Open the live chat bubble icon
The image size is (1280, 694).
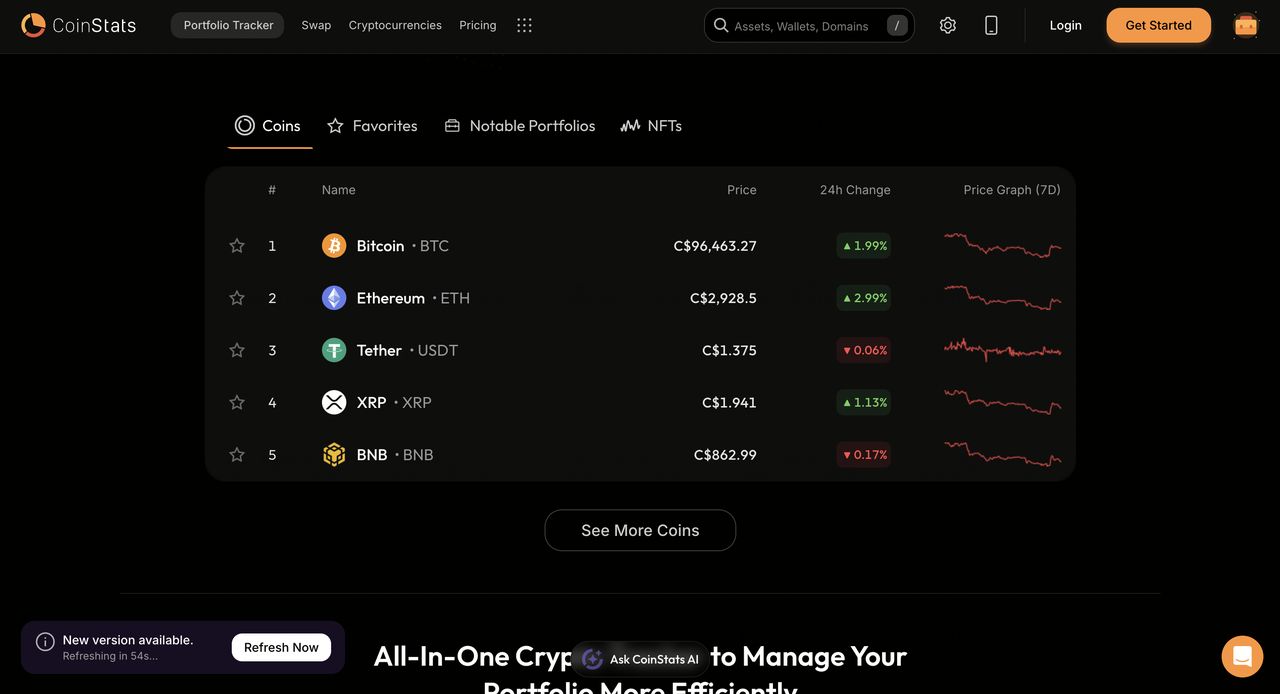coord(1242,656)
